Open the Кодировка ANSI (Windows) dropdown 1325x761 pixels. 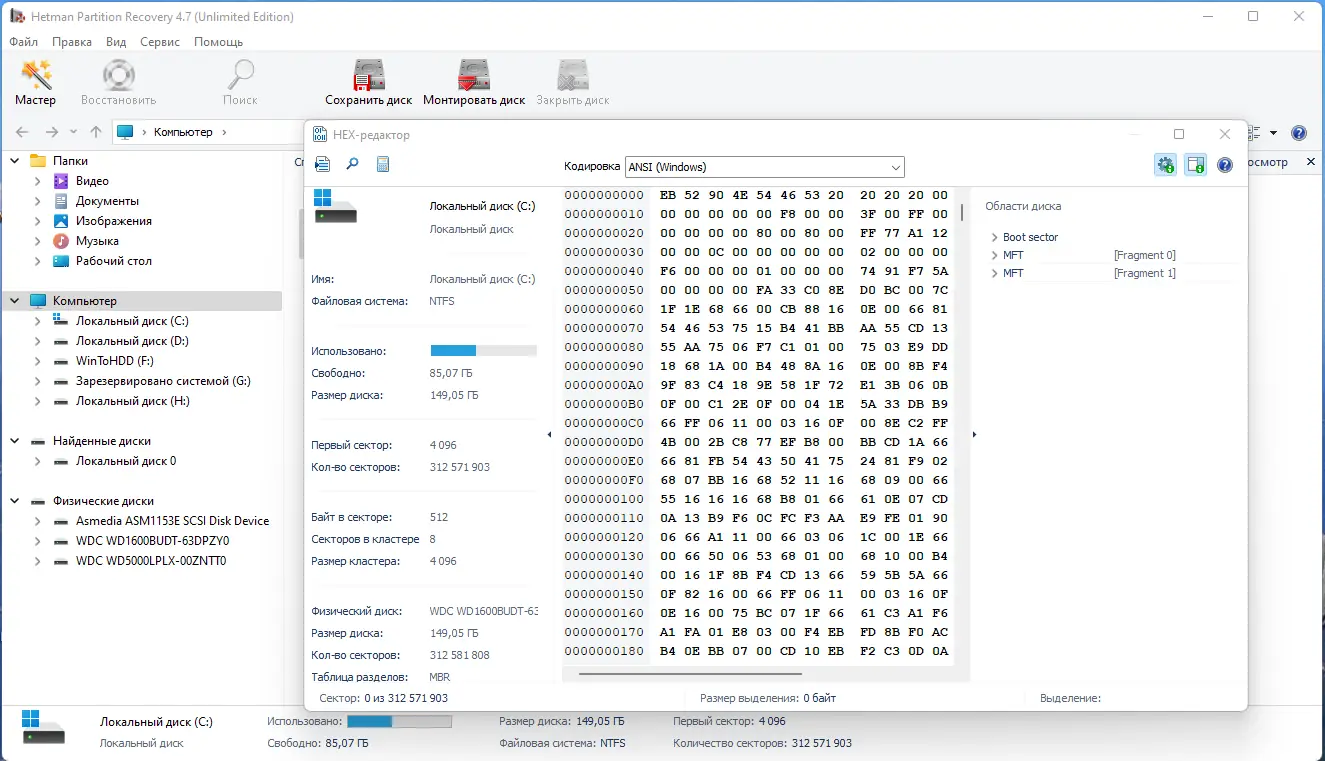pos(764,167)
